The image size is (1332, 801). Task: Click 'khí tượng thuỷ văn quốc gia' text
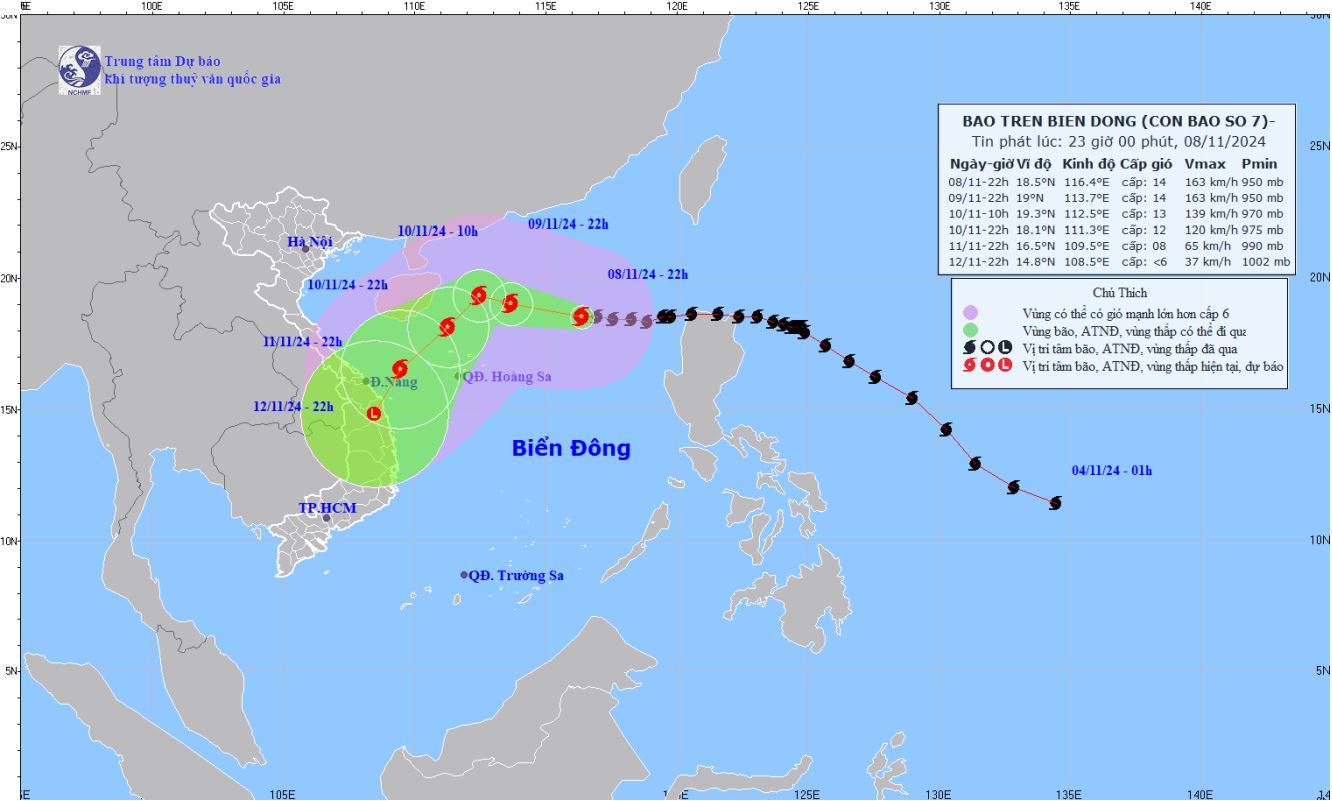[x=192, y=78]
